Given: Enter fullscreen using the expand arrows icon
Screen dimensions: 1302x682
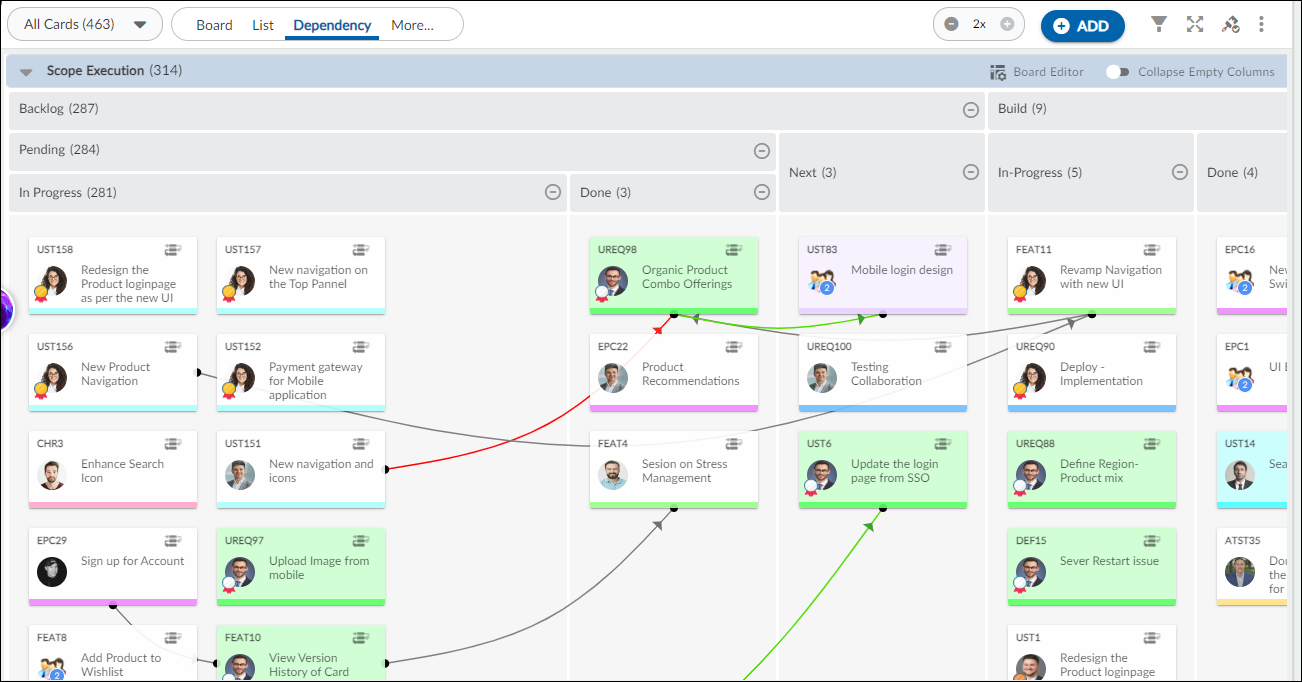Looking at the screenshot, I should pyautogui.click(x=1194, y=25).
